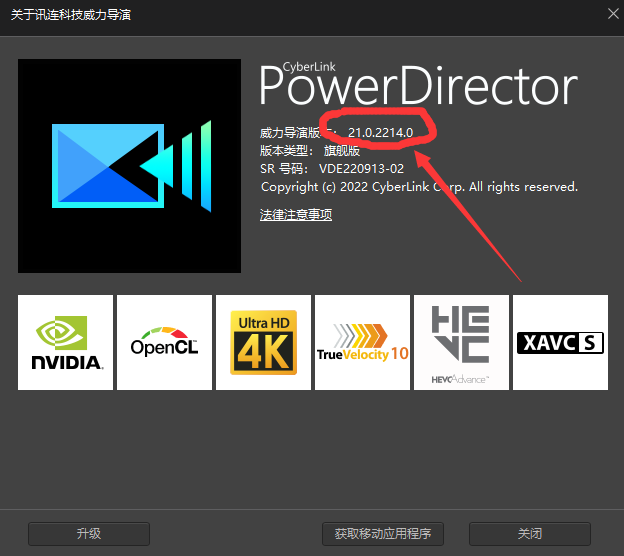Click the 获取移动应用程序 button
This screenshot has height=556, width=624.
click(x=383, y=534)
